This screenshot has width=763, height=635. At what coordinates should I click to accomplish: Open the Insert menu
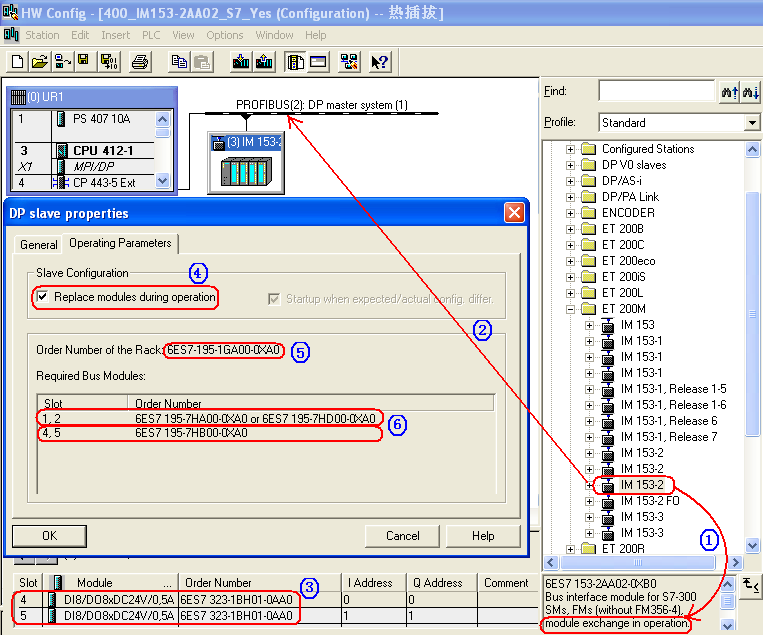point(115,35)
